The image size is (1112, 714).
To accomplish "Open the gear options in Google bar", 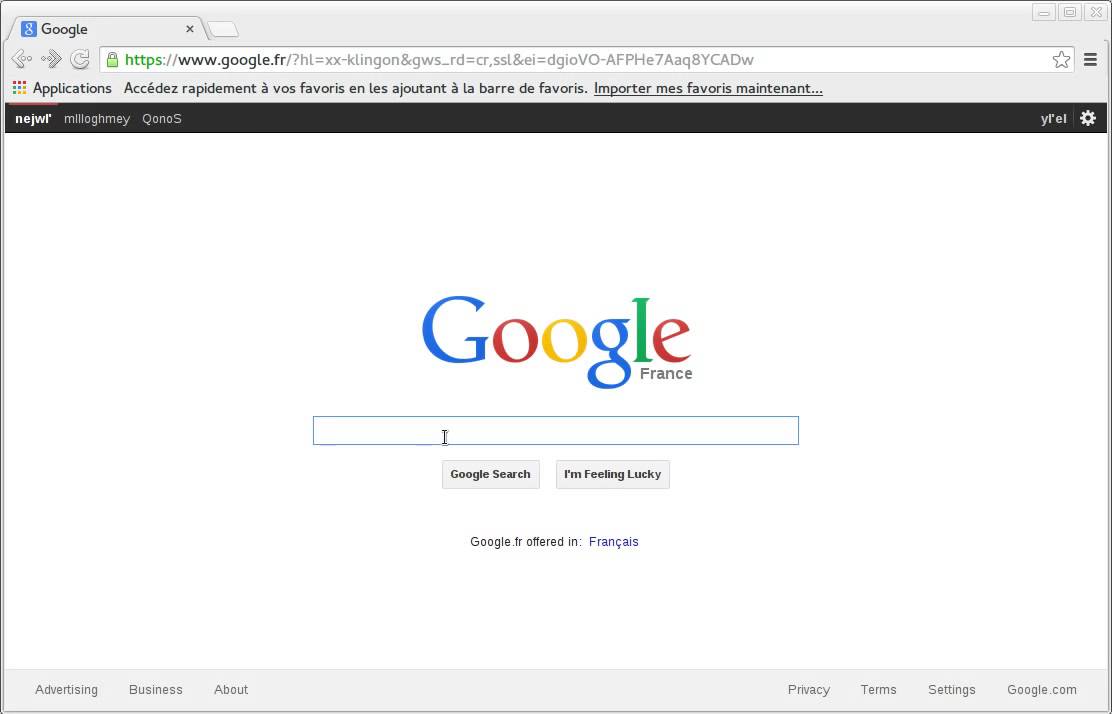I will tap(1088, 118).
